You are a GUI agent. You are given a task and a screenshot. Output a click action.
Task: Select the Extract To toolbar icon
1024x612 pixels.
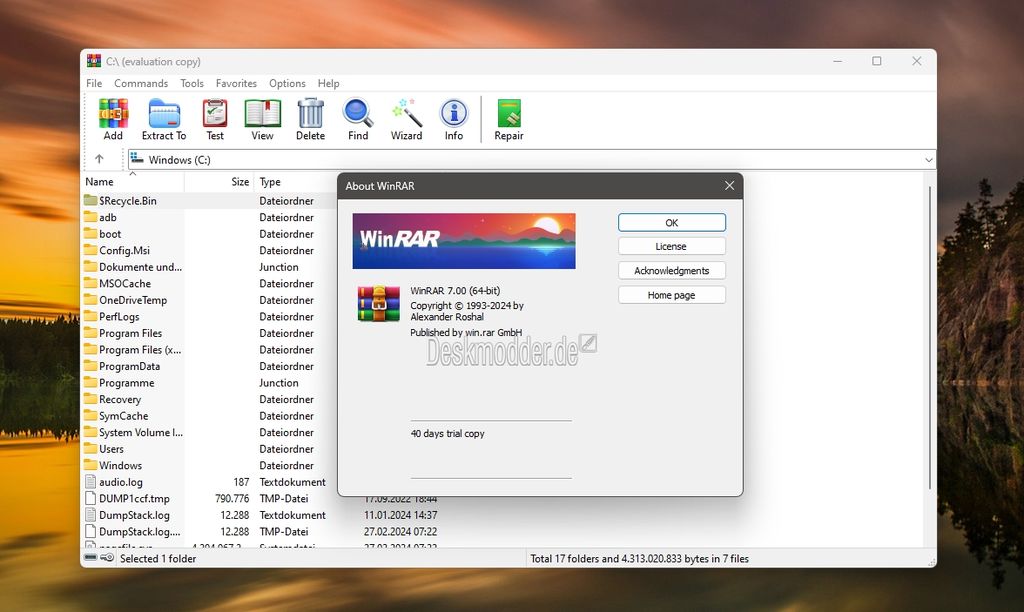point(163,117)
